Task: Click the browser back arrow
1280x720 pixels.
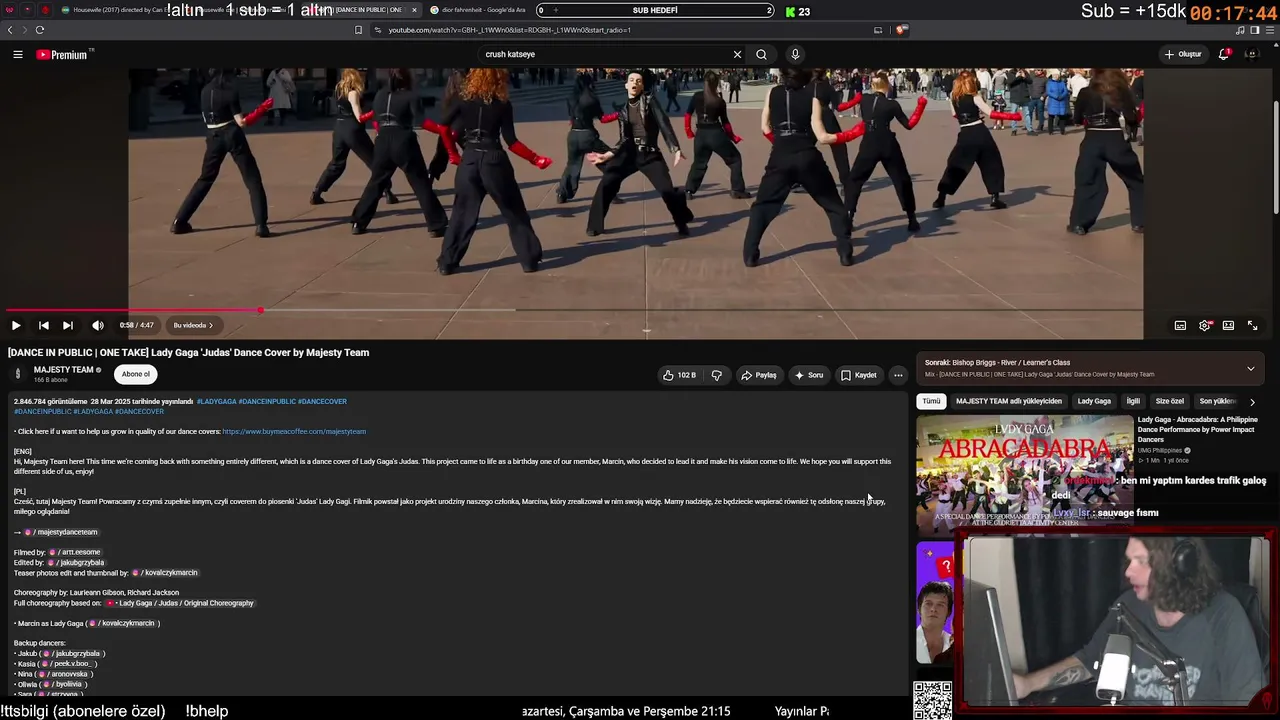Action: [x=10, y=30]
